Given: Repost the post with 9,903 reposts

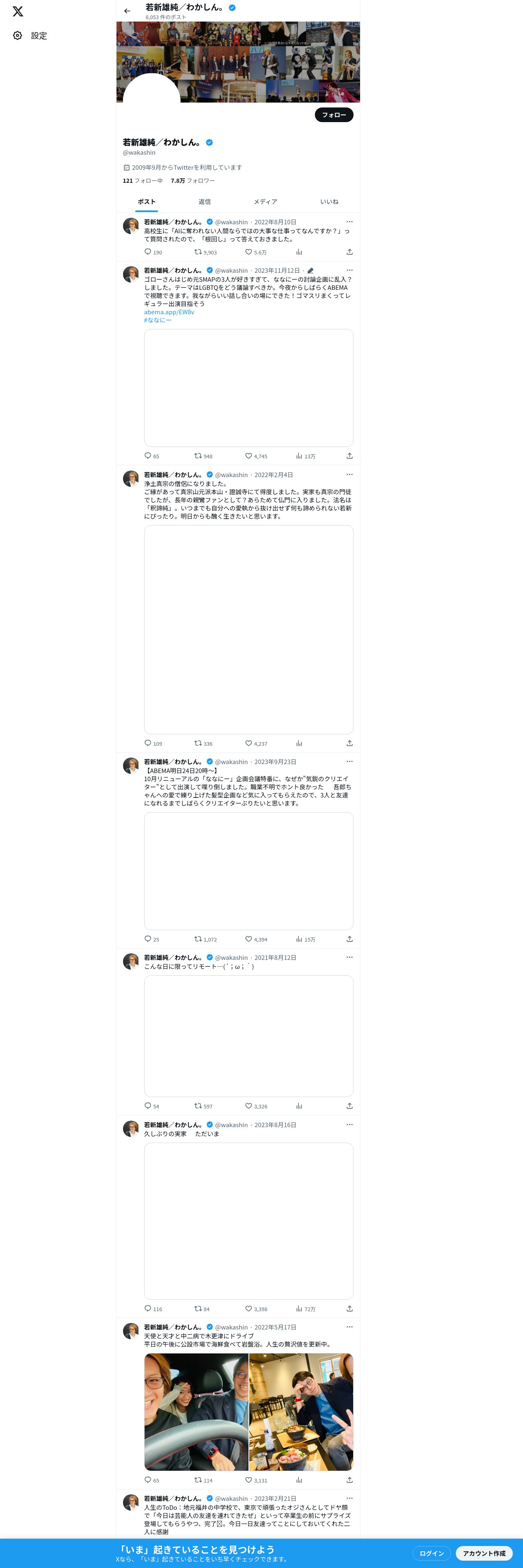Looking at the screenshot, I should click(x=198, y=252).
